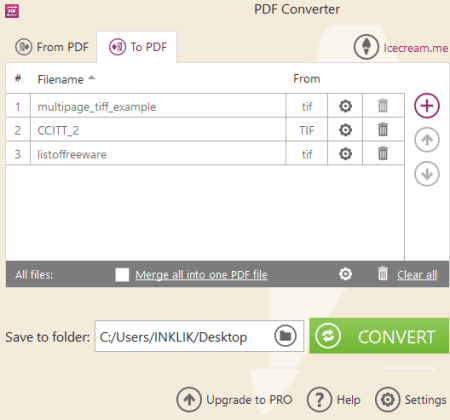Click the Settings gear icon at bottom

coord(387,399)
